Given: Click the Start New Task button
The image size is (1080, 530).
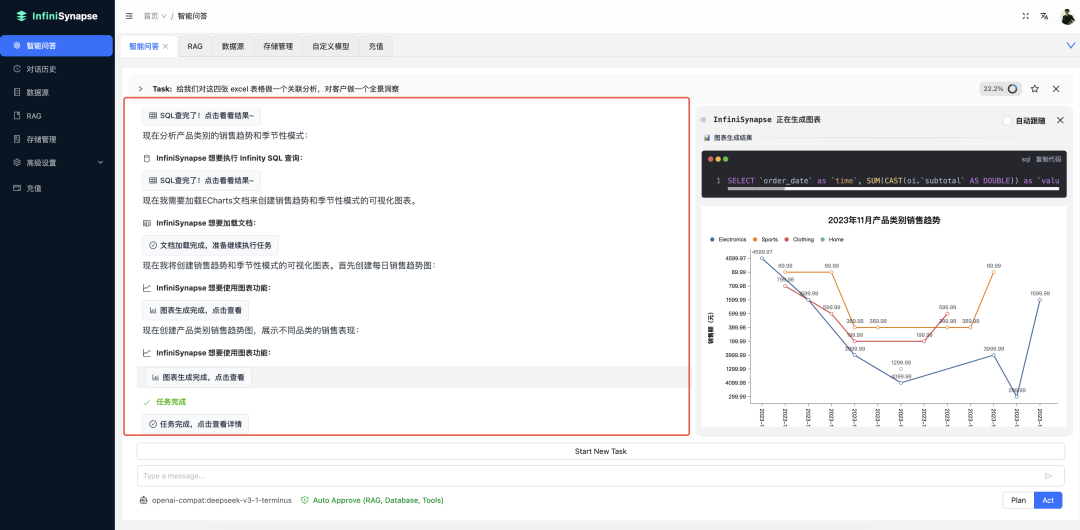Looking at the screenshot, I should [x=601, y=451].
